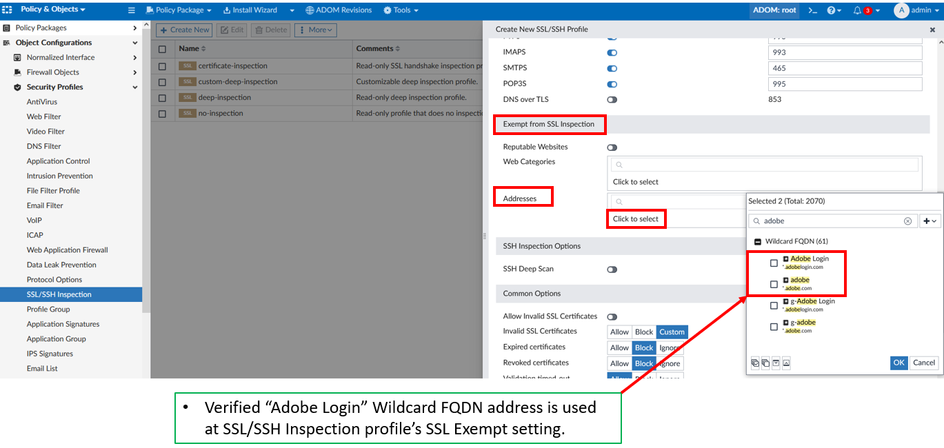Image resolution: width=944 pixels, height=448 pixels.
Task: Open Application Control in sidebar
Action: pos(58,161)
